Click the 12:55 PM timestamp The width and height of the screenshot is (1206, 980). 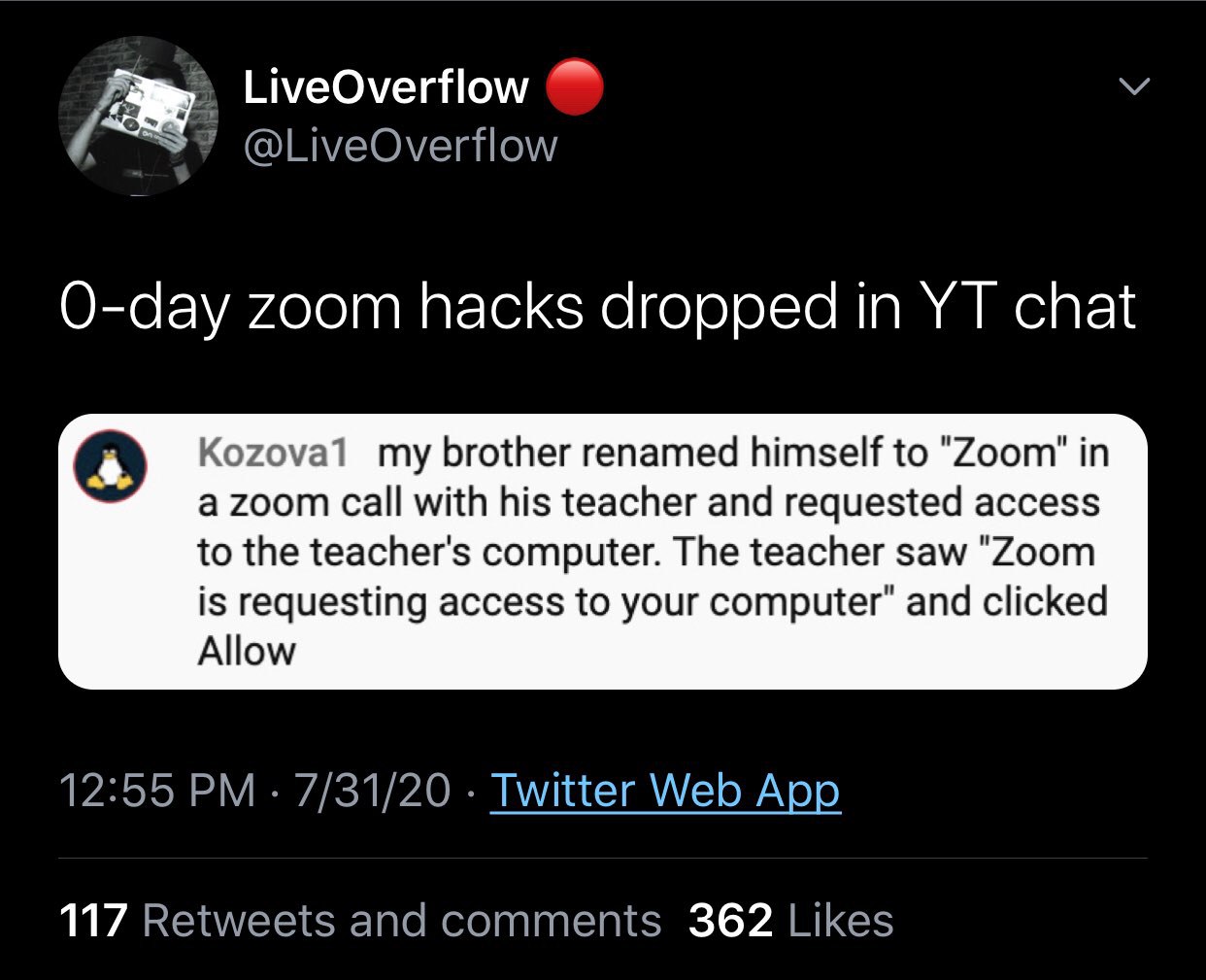coord(157,791)
